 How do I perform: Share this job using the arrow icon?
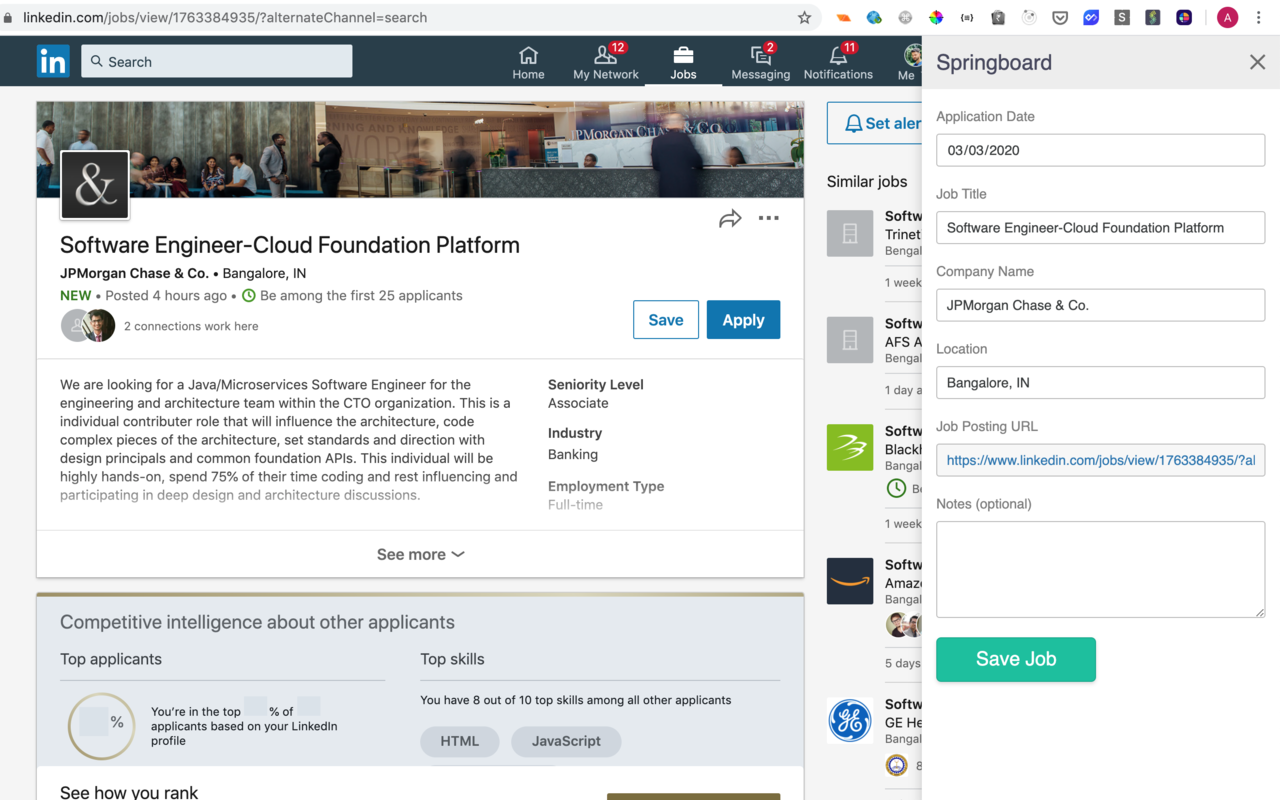(x=730, y=218)
